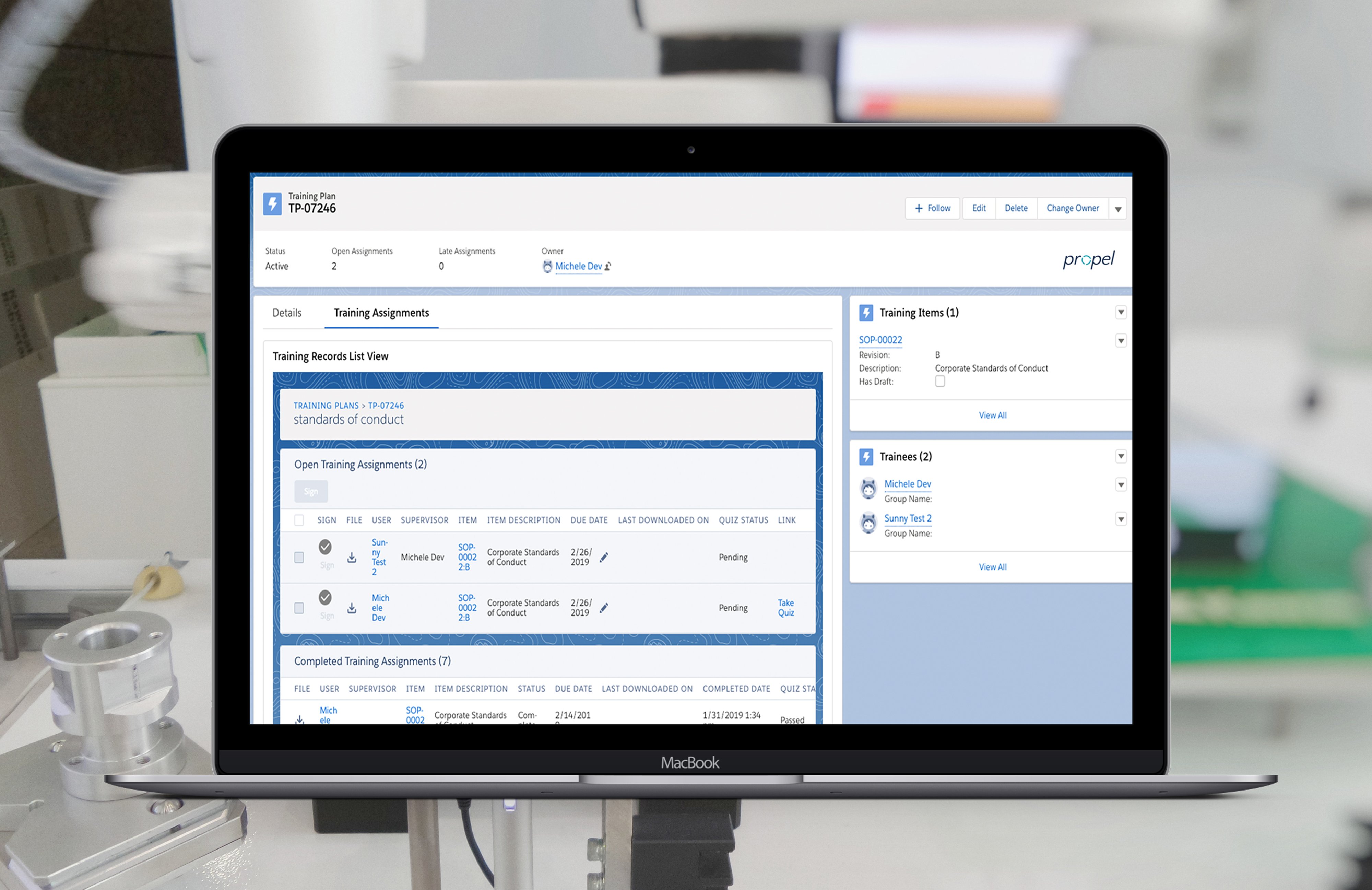The image size is (1372, 890).
Task: Open Michele Dev user link in open assignments
Action: [380, 608]
